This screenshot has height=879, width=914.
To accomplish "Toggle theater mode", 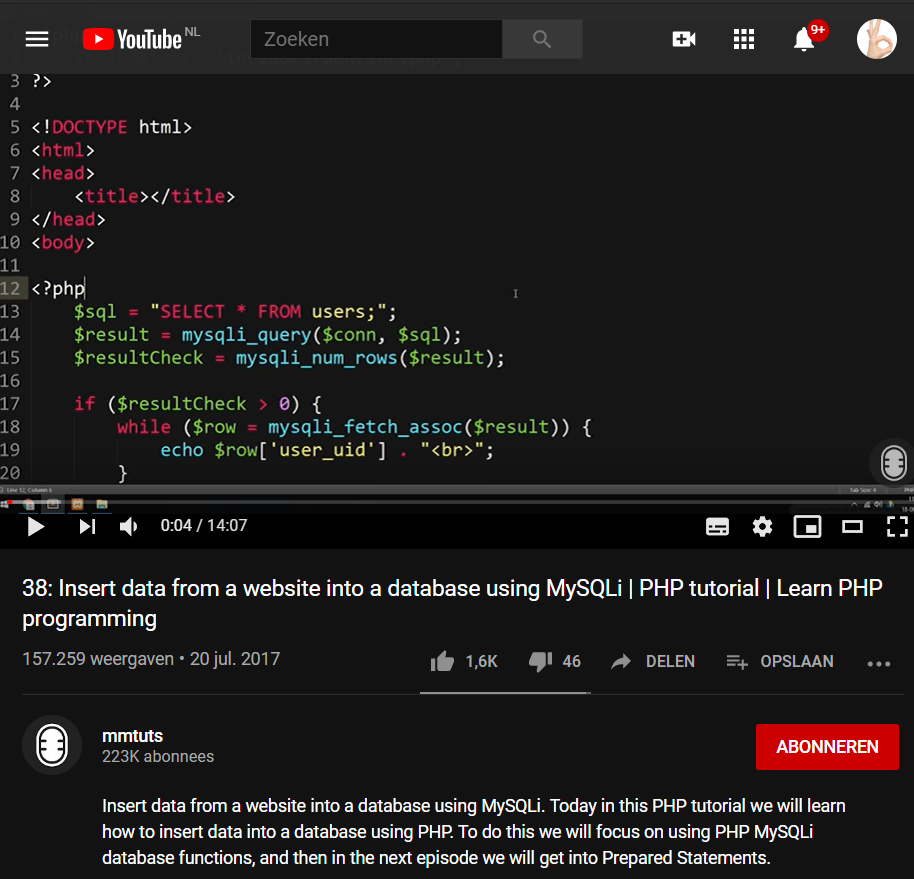I will coord(852,527).
